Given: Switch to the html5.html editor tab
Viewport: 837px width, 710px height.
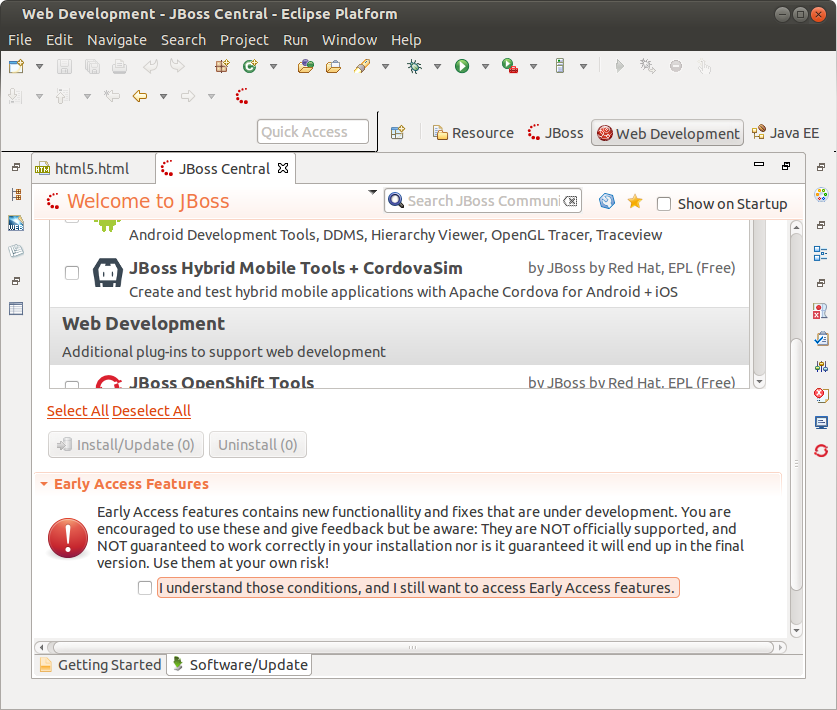Looking at the screenshot, I should (x=91, y=169).
